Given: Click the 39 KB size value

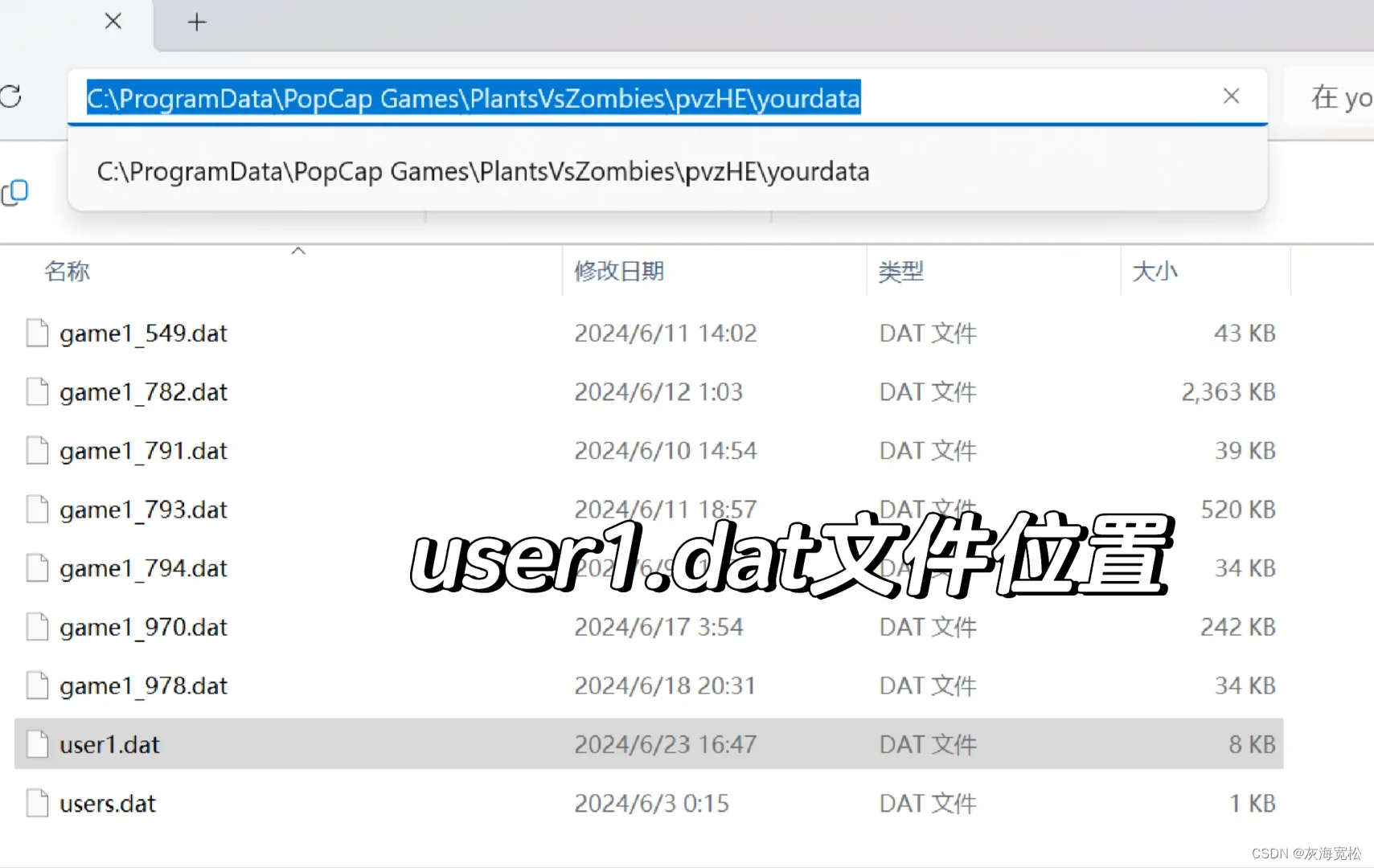Looking at the screenshot, I should [1245, 451].
